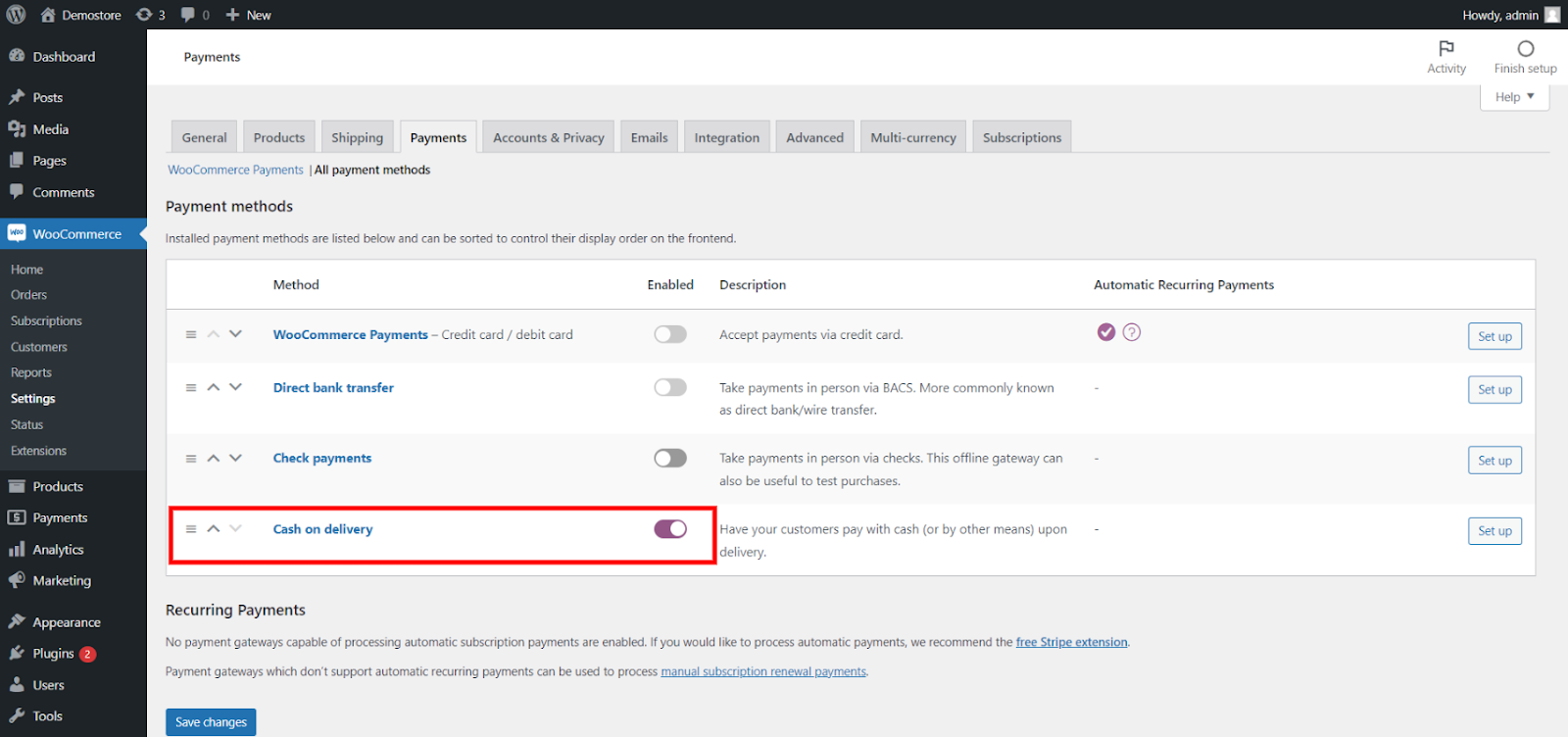The height and width of the screenshot is (737, 1568).
Task: Open WooCommerce Status submenu
Action: click(27, 424)
